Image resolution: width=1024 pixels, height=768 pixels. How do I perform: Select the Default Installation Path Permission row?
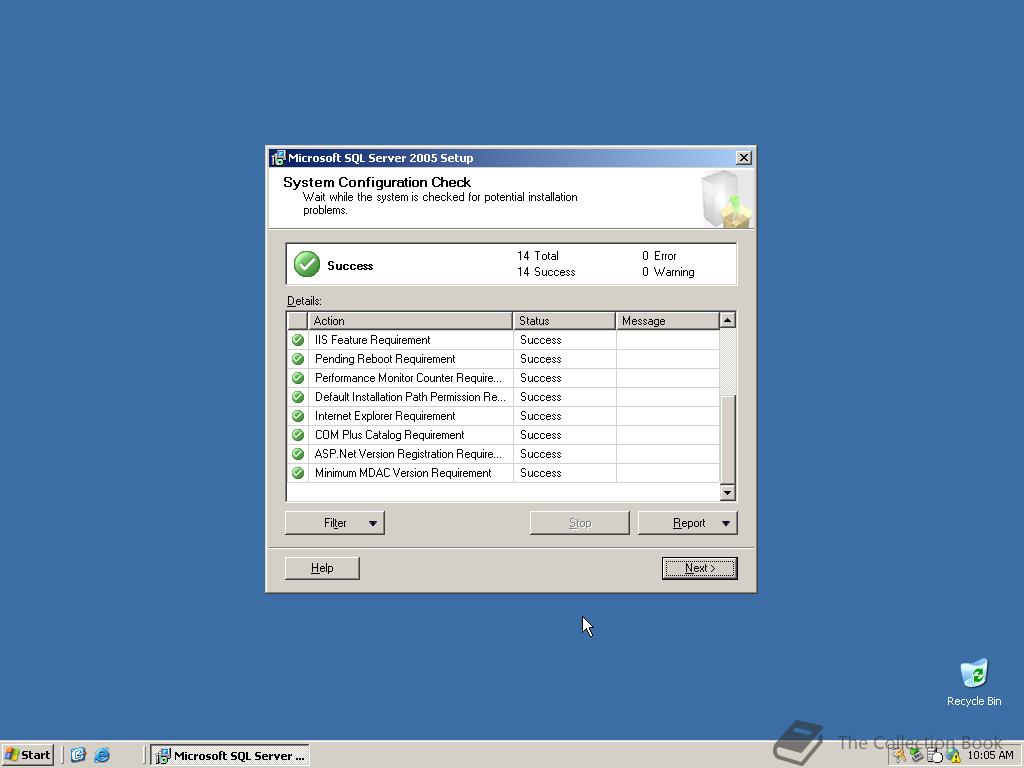point(504,396)
